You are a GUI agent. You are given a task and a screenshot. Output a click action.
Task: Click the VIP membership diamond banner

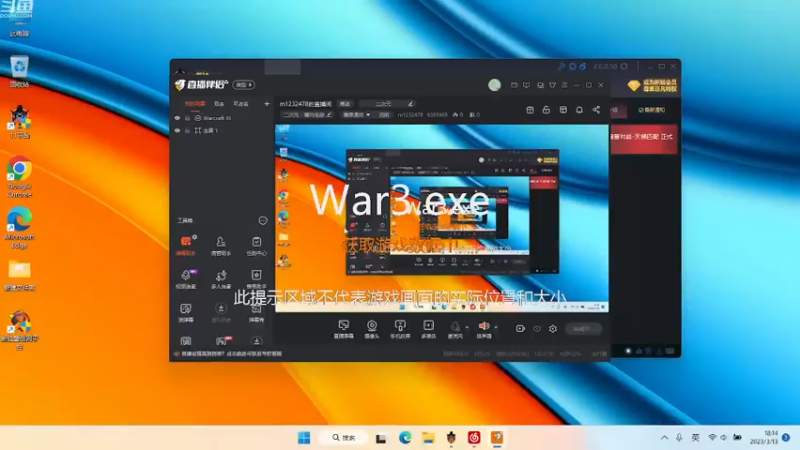pos(652,86)
